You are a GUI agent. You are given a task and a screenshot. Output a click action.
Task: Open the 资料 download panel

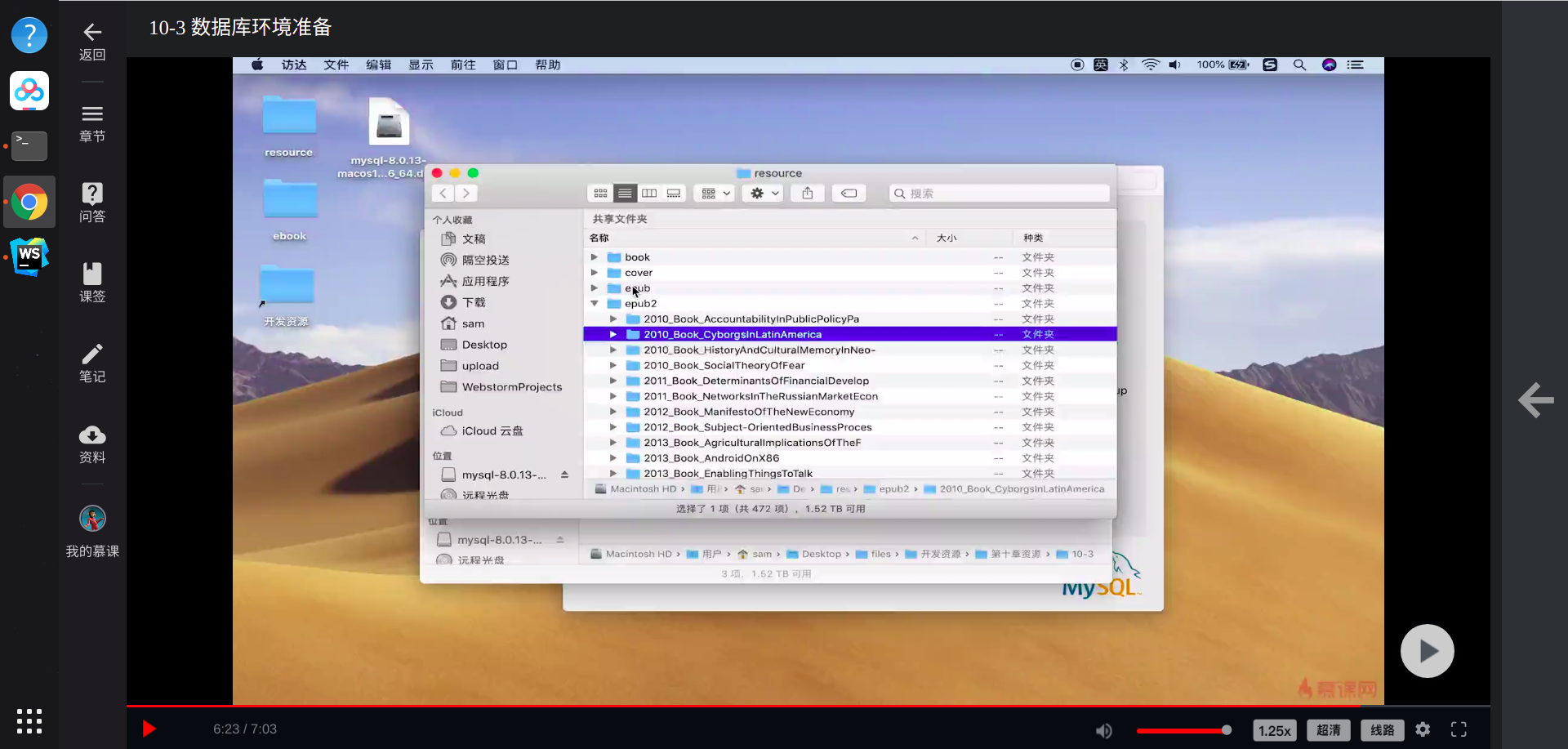92,444
